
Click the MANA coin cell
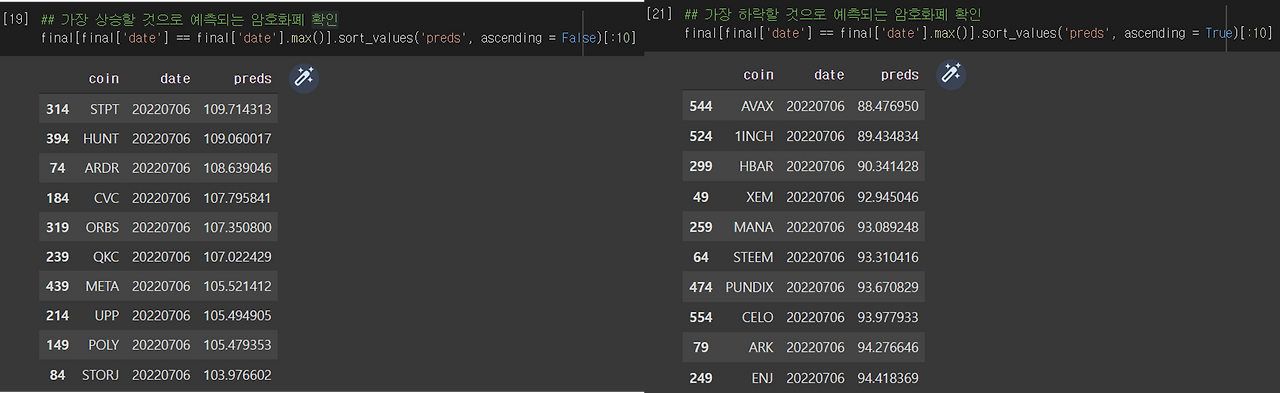[x=753, y=227]
